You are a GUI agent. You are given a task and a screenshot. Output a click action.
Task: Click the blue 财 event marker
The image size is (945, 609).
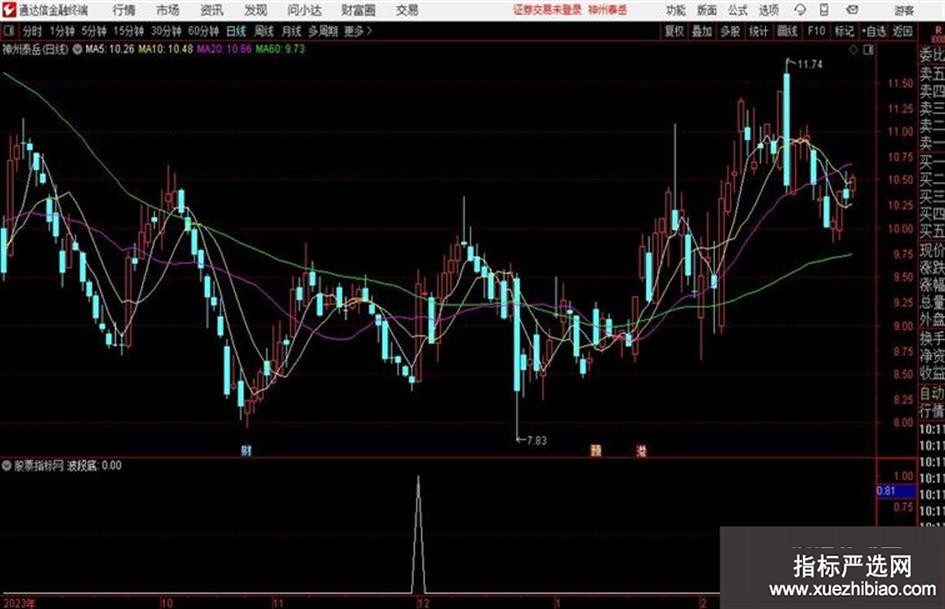click(246, 450)
